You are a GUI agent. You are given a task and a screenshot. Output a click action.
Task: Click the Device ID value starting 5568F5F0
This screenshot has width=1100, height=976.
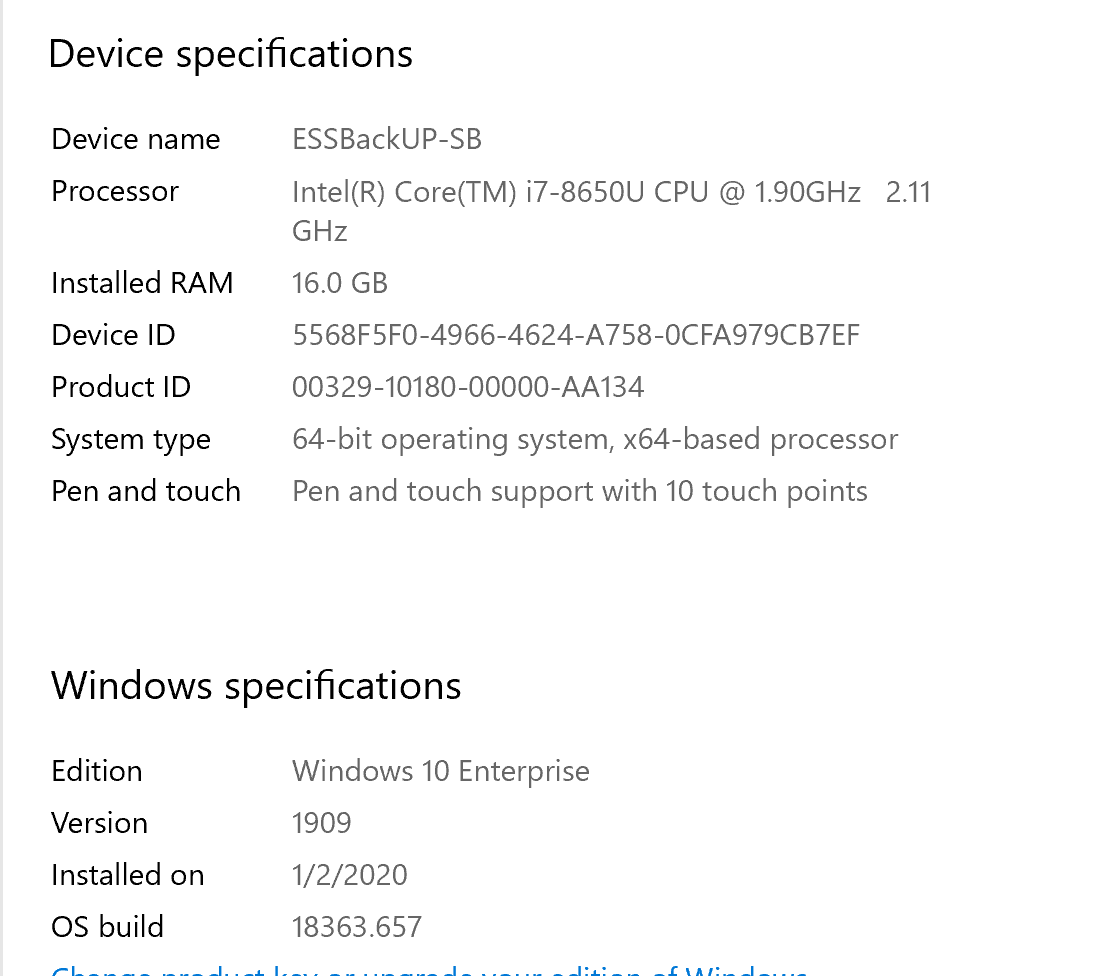tap(575, 335)
